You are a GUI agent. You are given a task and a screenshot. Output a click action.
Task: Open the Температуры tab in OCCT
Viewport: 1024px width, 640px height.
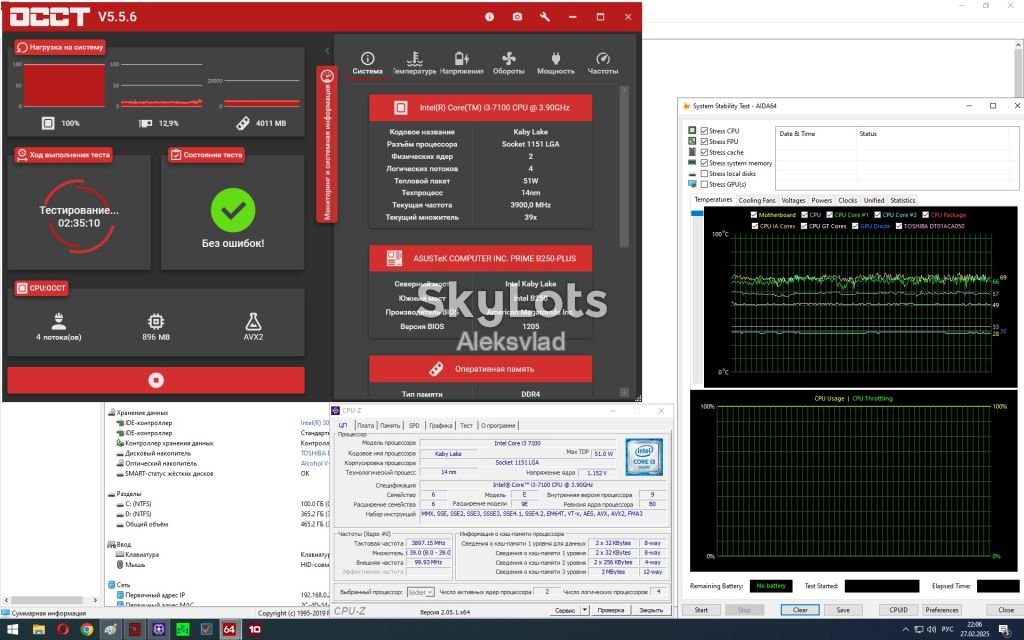pos(414,63)
